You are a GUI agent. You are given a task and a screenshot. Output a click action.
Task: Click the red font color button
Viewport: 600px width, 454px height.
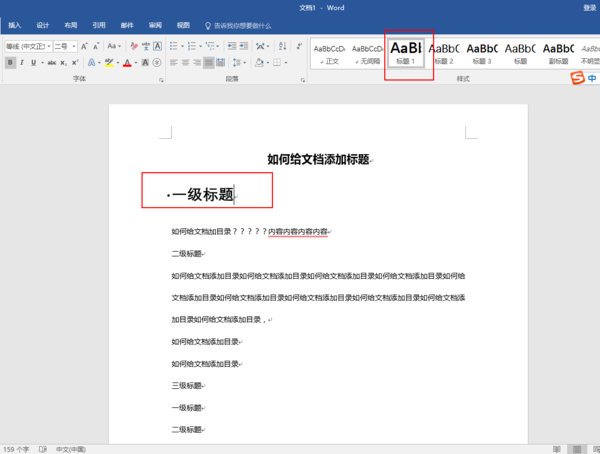[127, 63]
